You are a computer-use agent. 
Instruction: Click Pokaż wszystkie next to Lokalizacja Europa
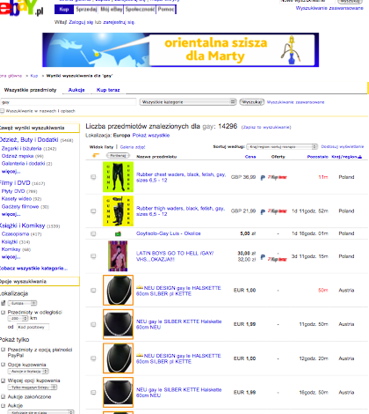pyautogui.click(x=151, y=135)
